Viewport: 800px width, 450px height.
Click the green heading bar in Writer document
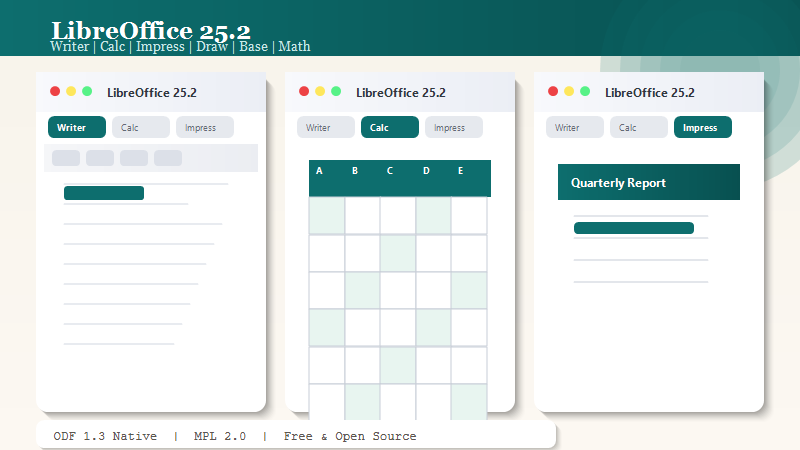point(104,193)
